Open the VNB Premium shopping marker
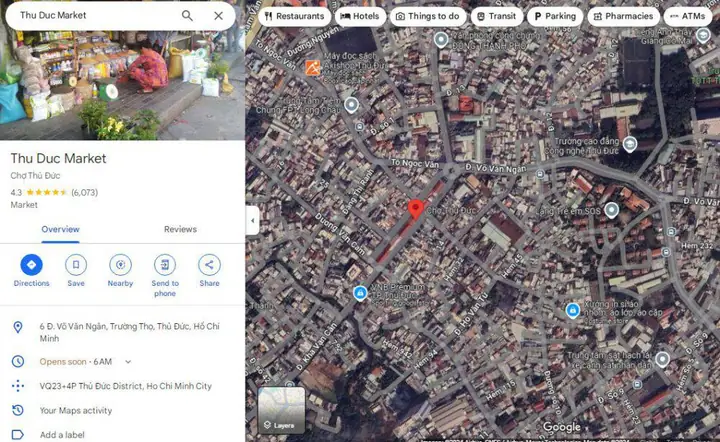The image size is (720, 442). click(360, 292)
